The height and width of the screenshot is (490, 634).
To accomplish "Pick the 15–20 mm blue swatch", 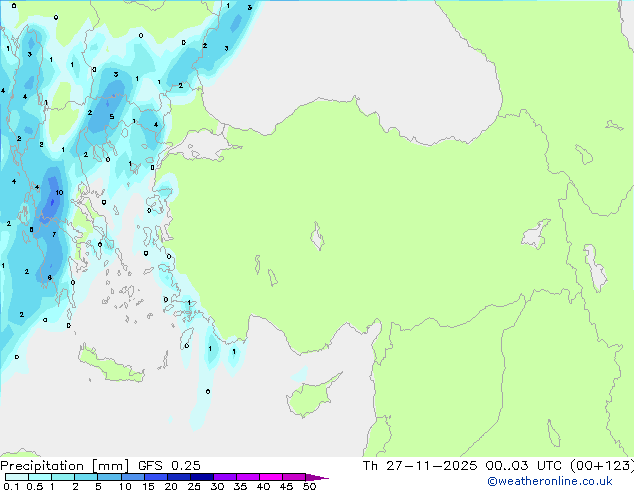I will 155,477.
